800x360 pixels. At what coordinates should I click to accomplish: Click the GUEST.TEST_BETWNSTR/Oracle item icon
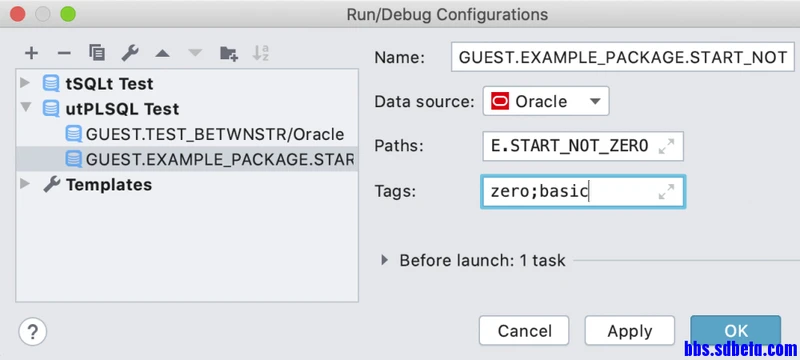[x=74, y=134]
